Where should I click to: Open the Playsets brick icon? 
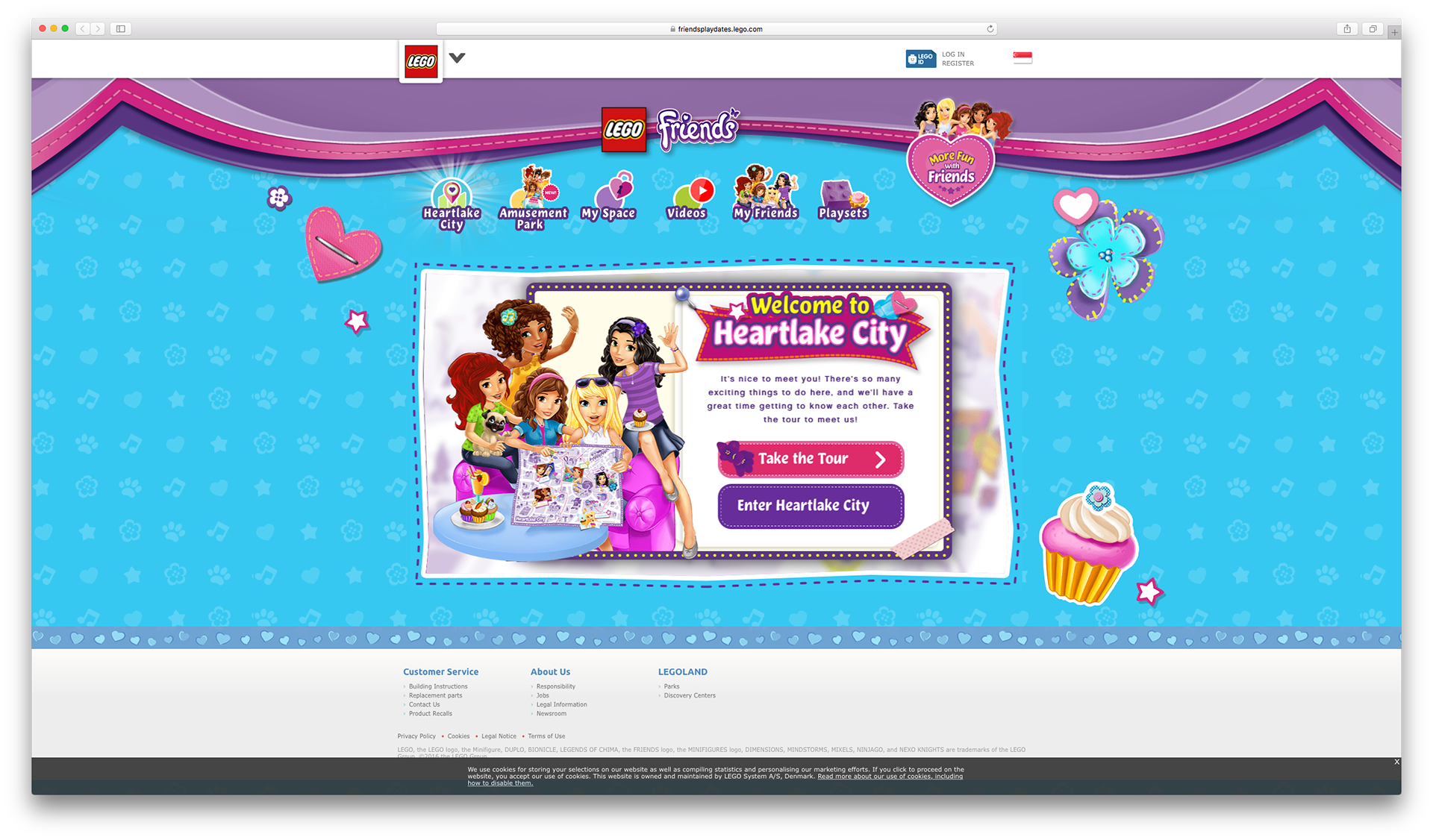[843, 200]
